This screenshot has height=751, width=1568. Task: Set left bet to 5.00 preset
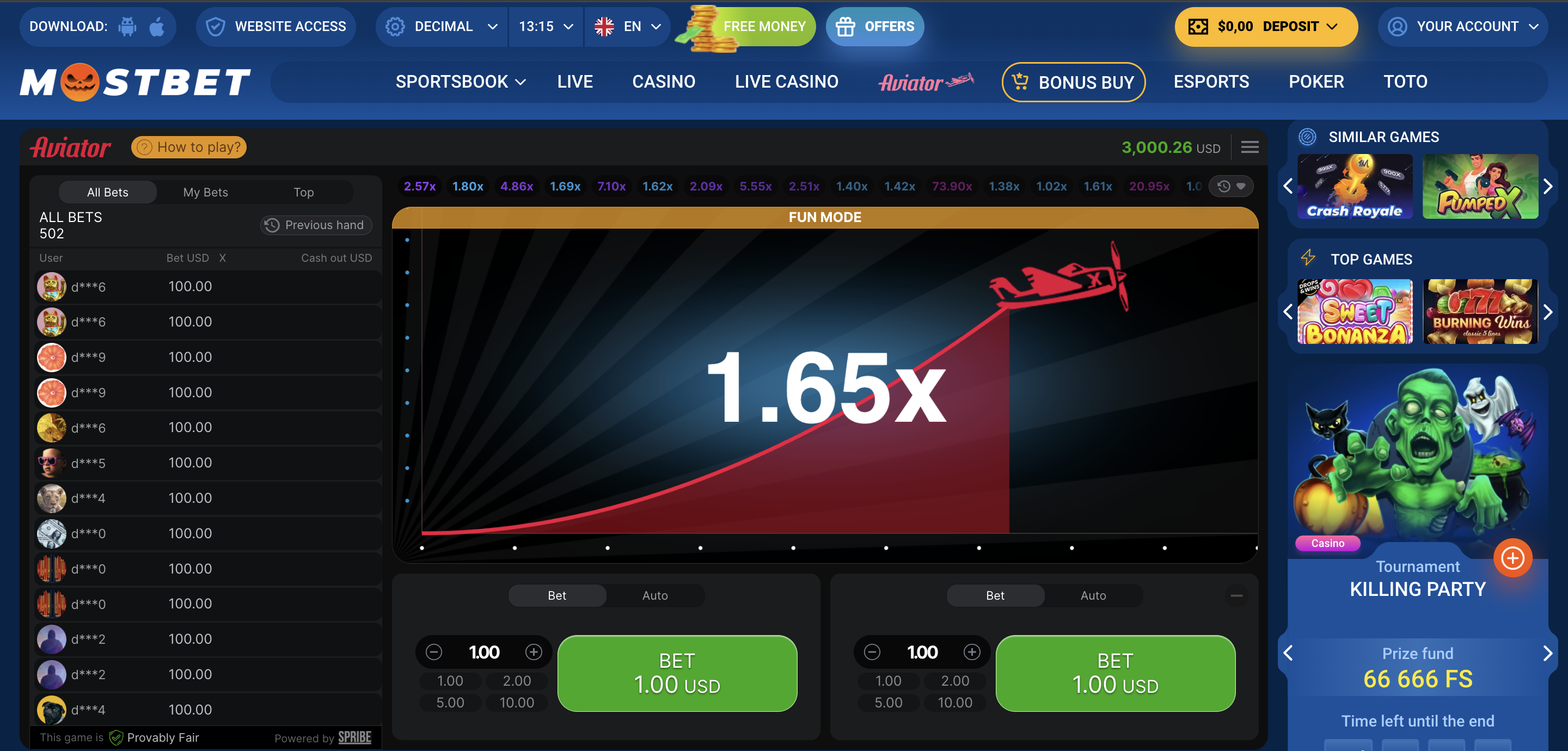pos(450,703)
